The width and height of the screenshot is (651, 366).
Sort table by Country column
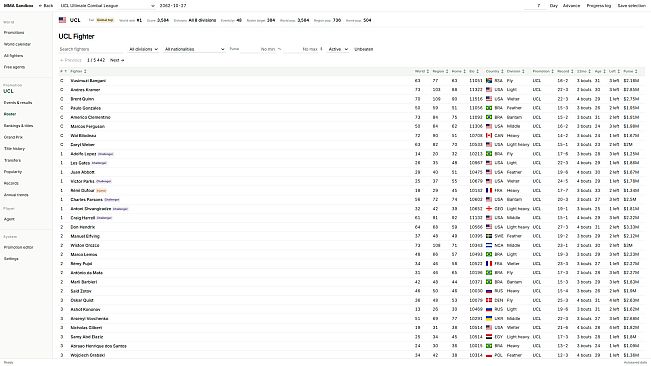(x=494, y=71)
